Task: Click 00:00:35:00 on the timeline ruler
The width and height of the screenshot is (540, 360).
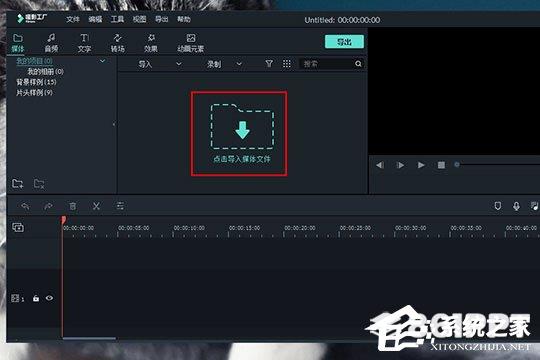Action: click(x=466, y=228)
